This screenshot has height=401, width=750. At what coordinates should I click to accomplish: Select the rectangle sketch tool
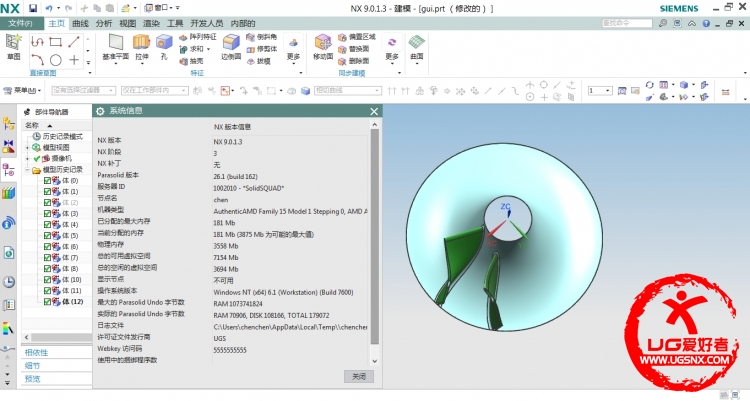55,42
